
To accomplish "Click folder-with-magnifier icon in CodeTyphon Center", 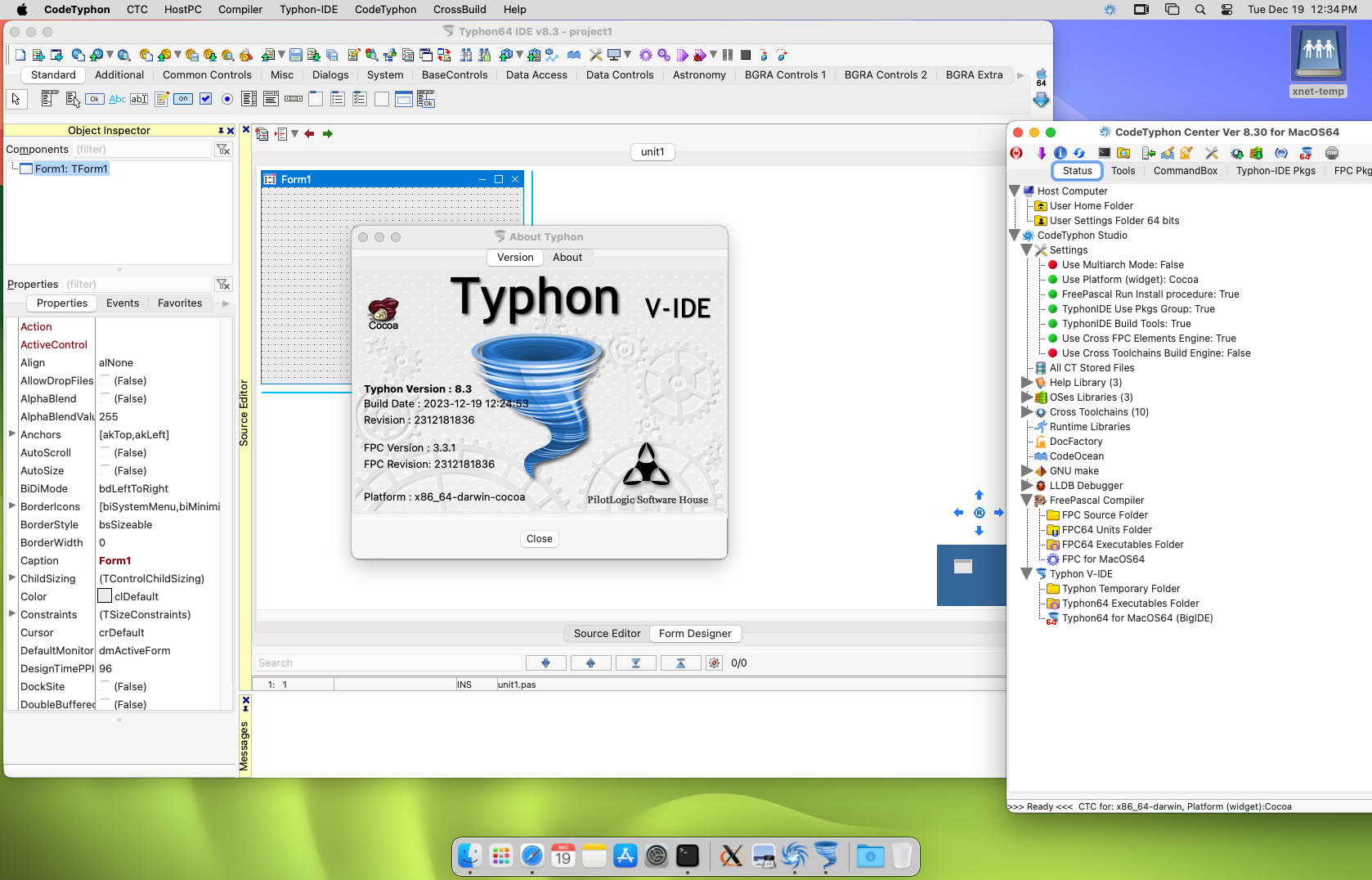I will (x=1123, y=153).
